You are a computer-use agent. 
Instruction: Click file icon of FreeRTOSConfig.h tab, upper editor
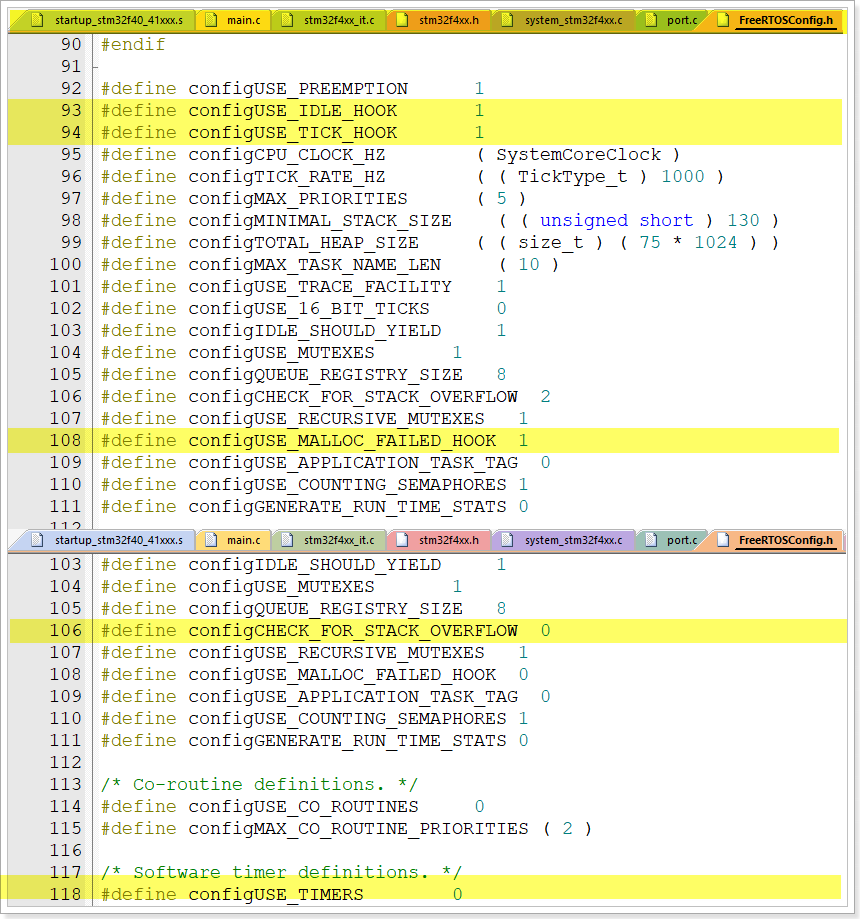click(x=723, y=21)
